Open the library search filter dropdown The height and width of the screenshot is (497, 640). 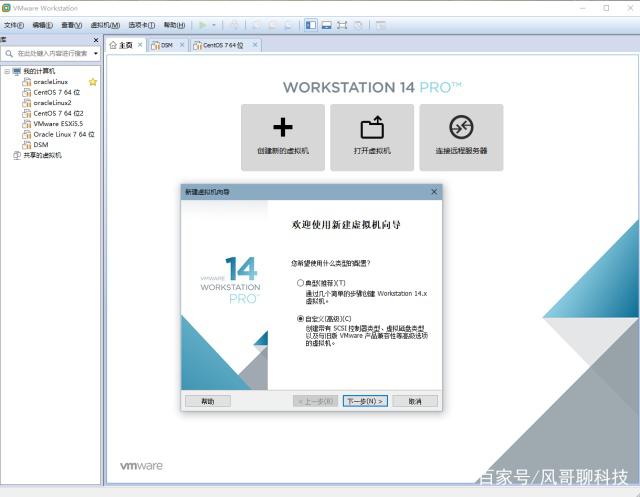[x=96, y=54]
